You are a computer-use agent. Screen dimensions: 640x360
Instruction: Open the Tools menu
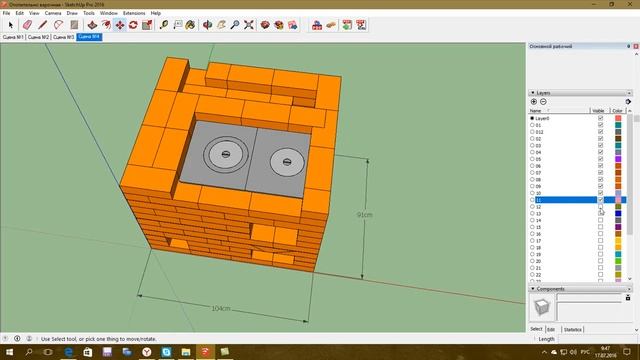[89, 13]
